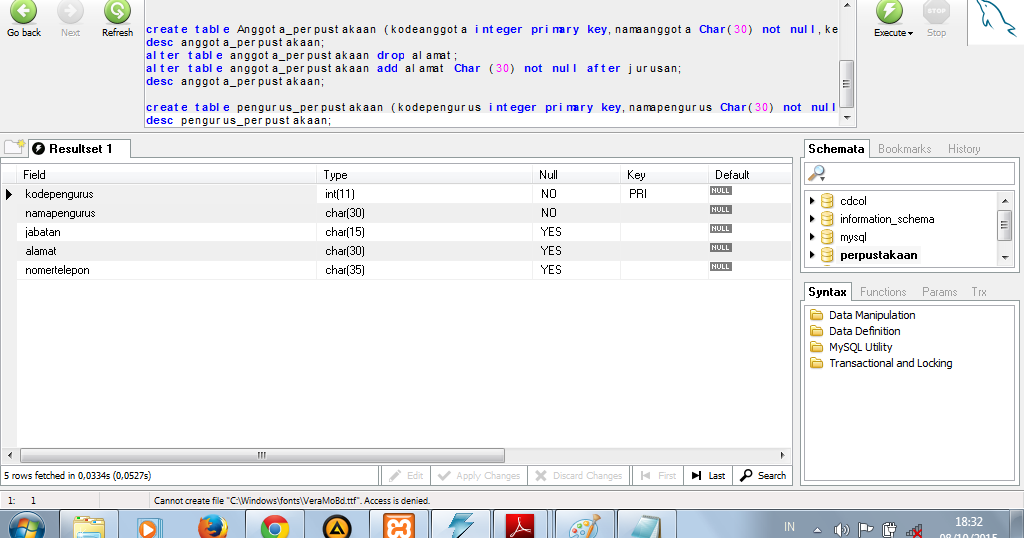Open the Params tab
This screenshot has height=538, width=1024.
(939, 292)
